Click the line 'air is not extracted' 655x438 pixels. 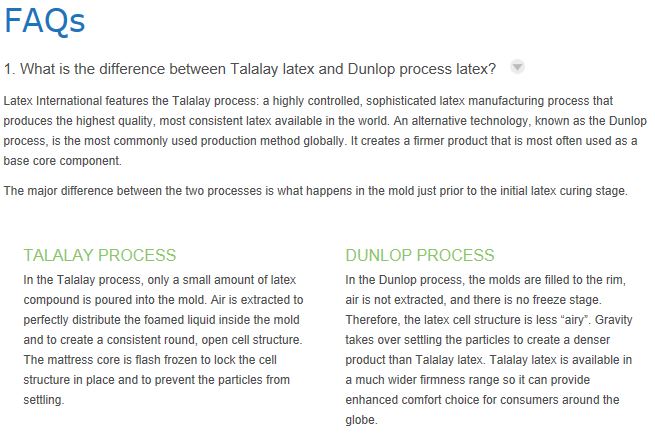coord(473,300)
